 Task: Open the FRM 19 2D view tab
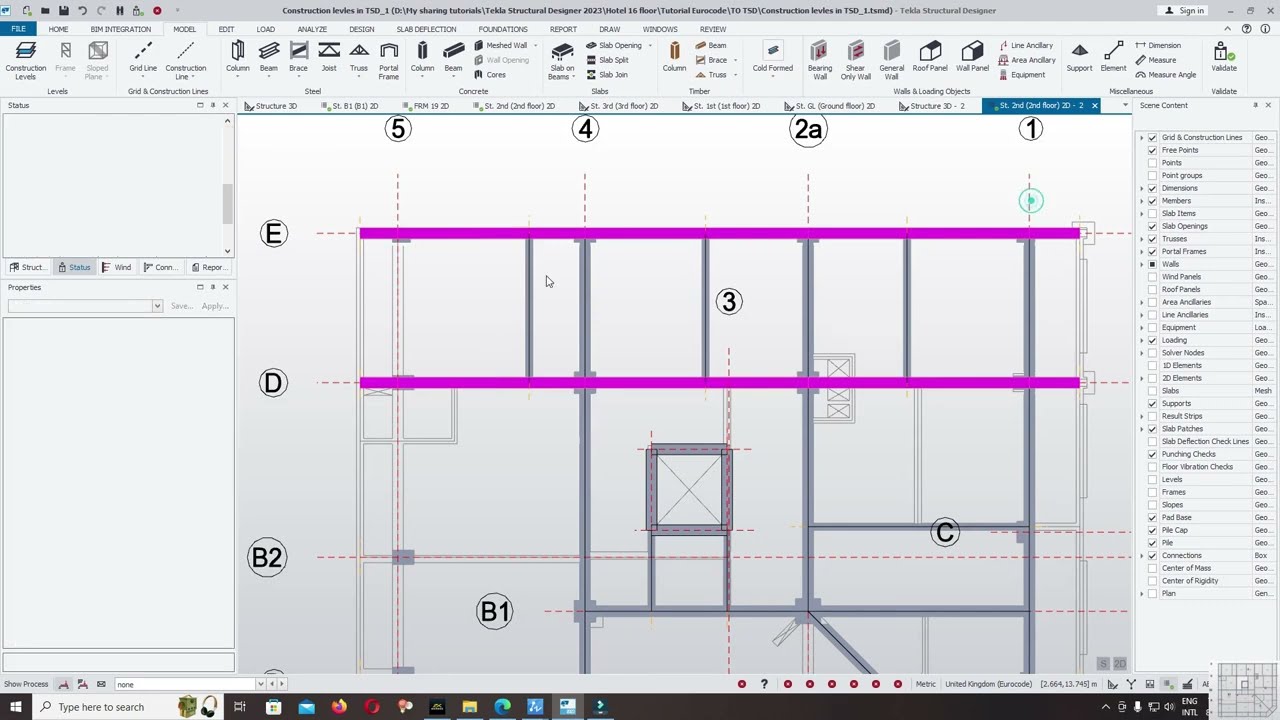point(426,105)
